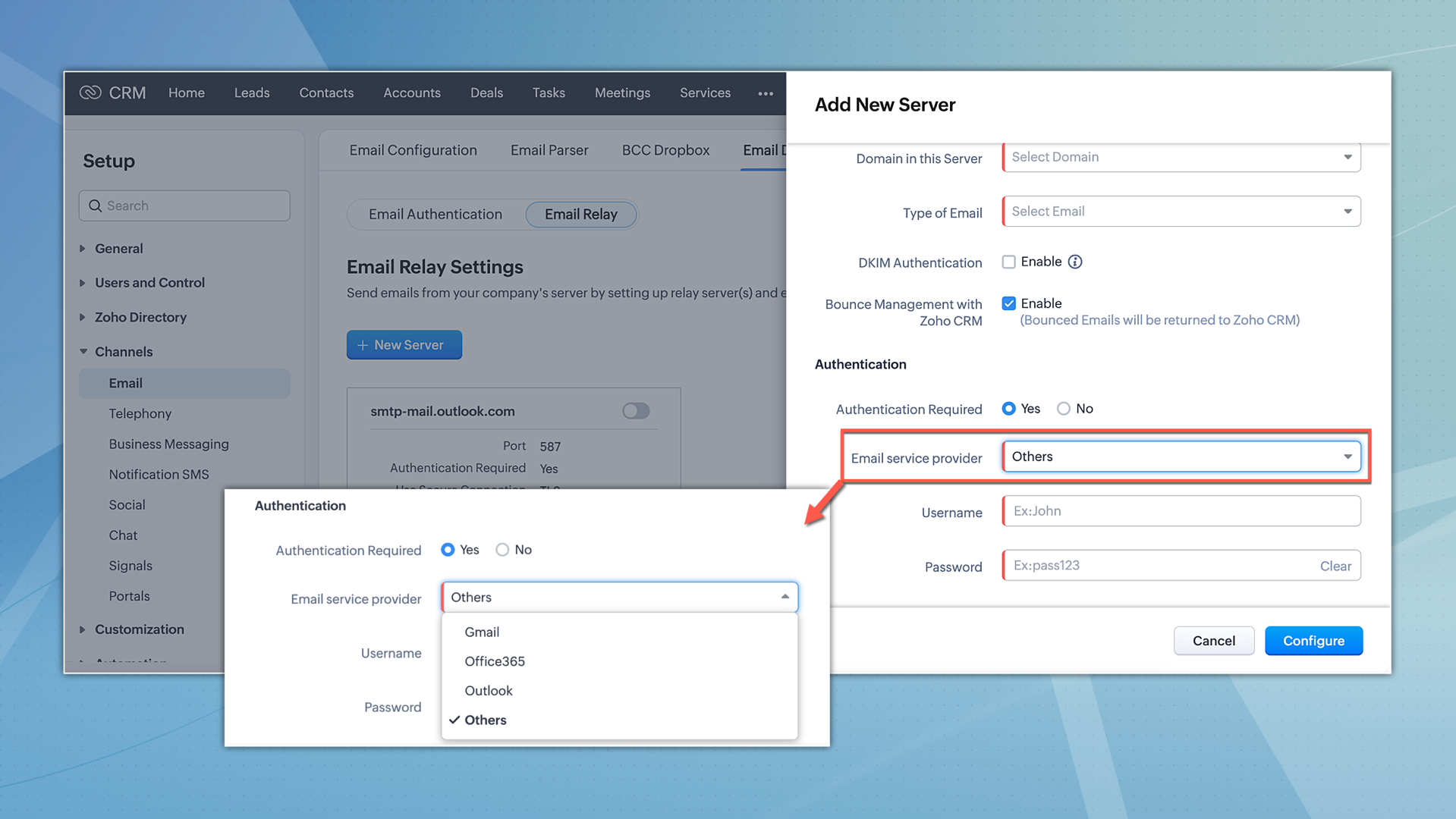Click the Configure button
The image size is (1456, 819).
(x=1313, y=641)
